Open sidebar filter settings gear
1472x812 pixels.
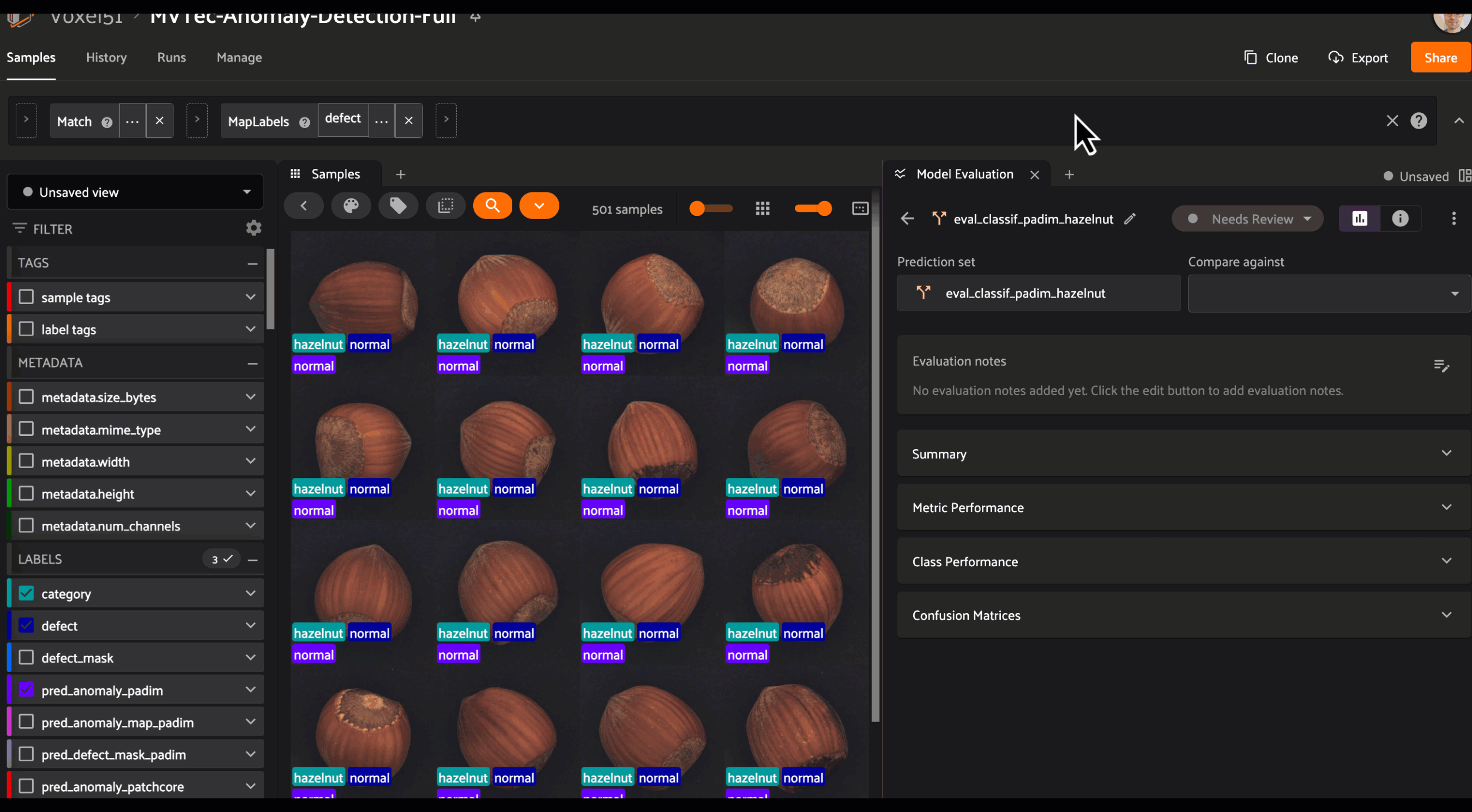coord(253,228)
